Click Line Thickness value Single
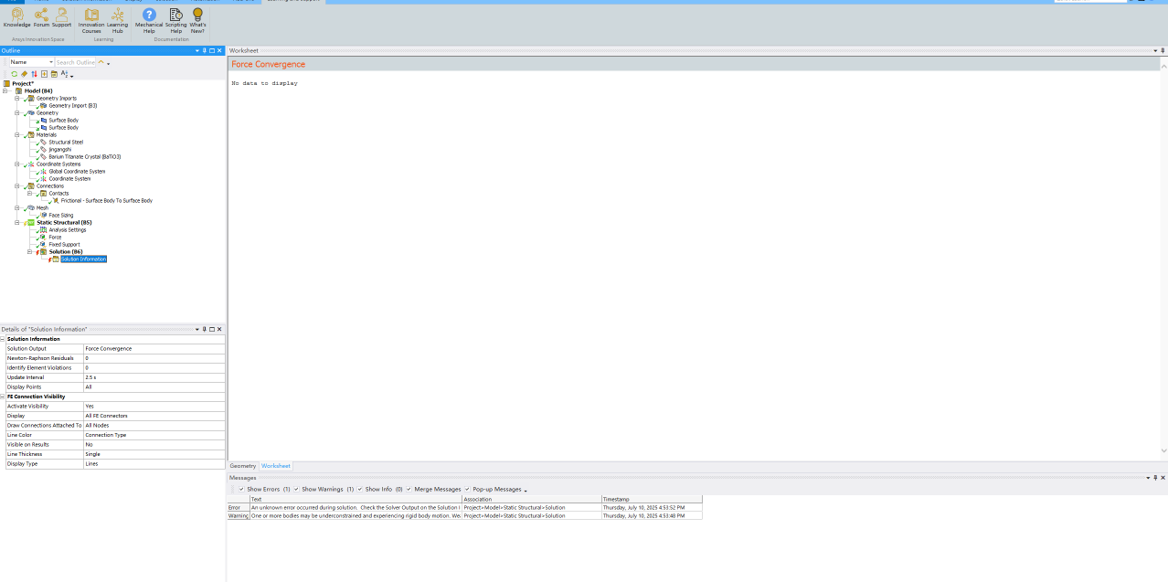Viewport: 1168px width, 582px height. [153, 454]
